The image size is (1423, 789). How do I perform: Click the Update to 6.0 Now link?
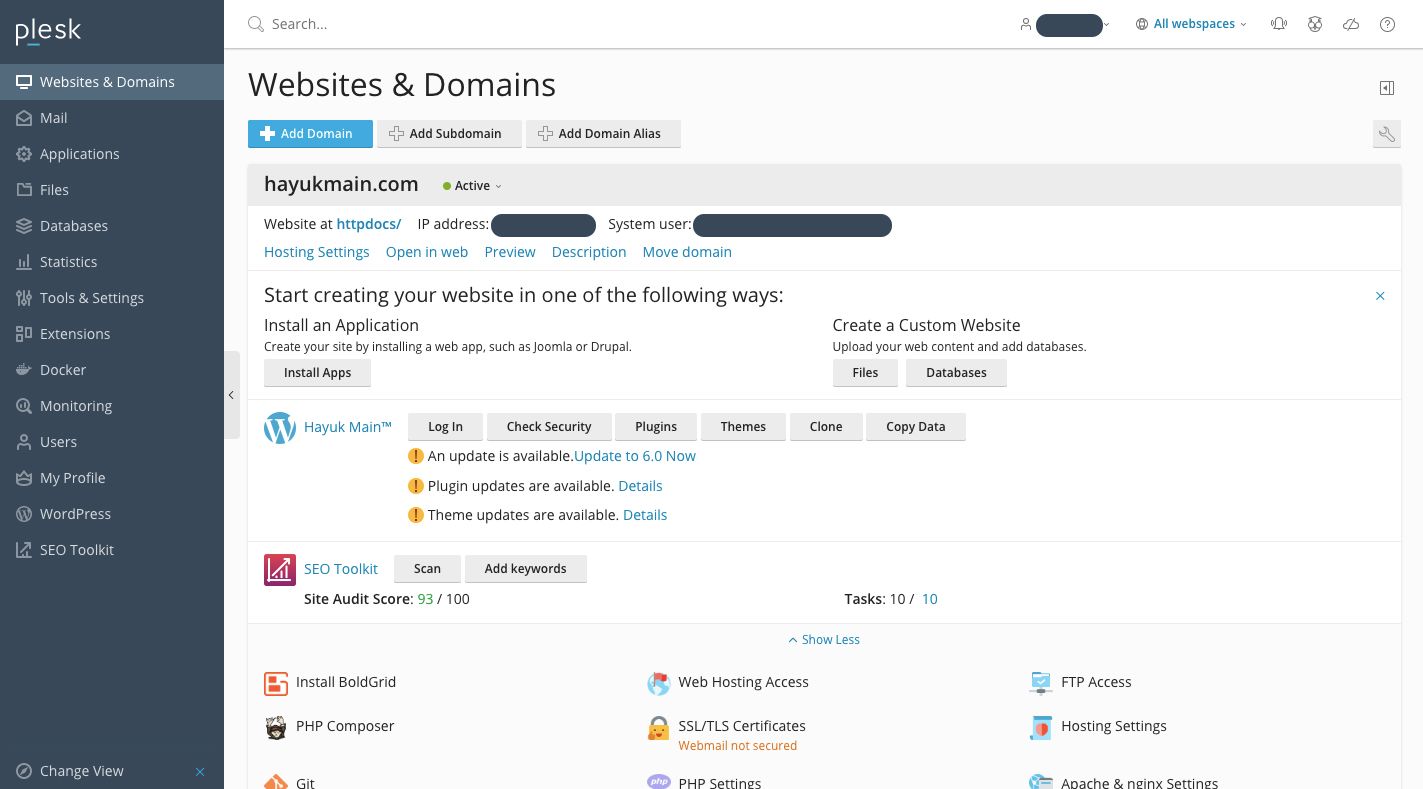point(634,456)
